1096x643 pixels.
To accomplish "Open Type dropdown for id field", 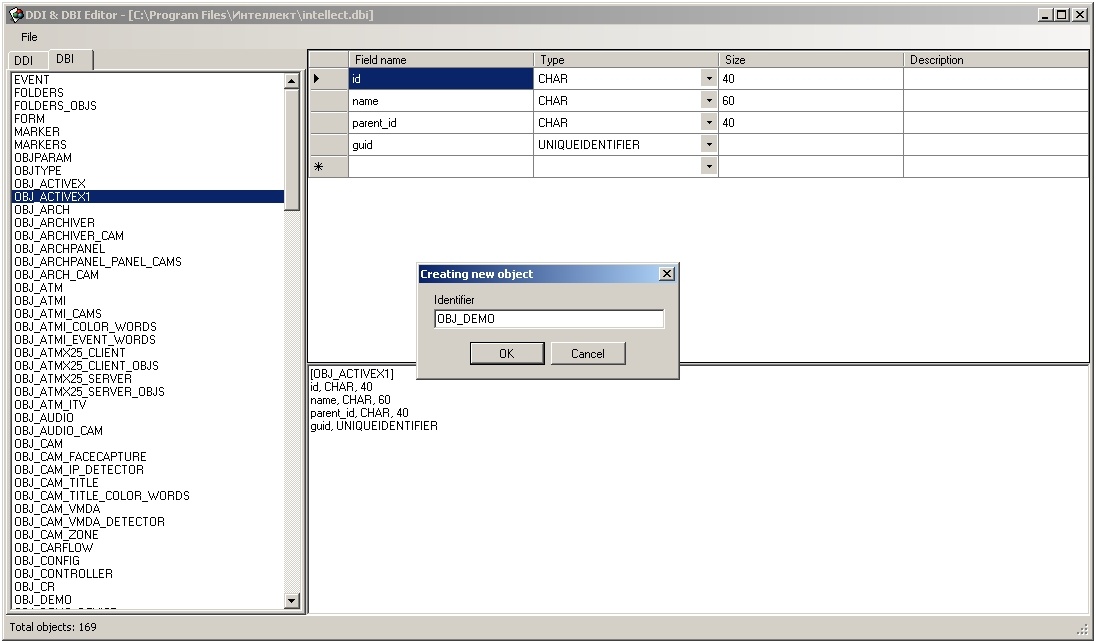I will coord(709,79).
